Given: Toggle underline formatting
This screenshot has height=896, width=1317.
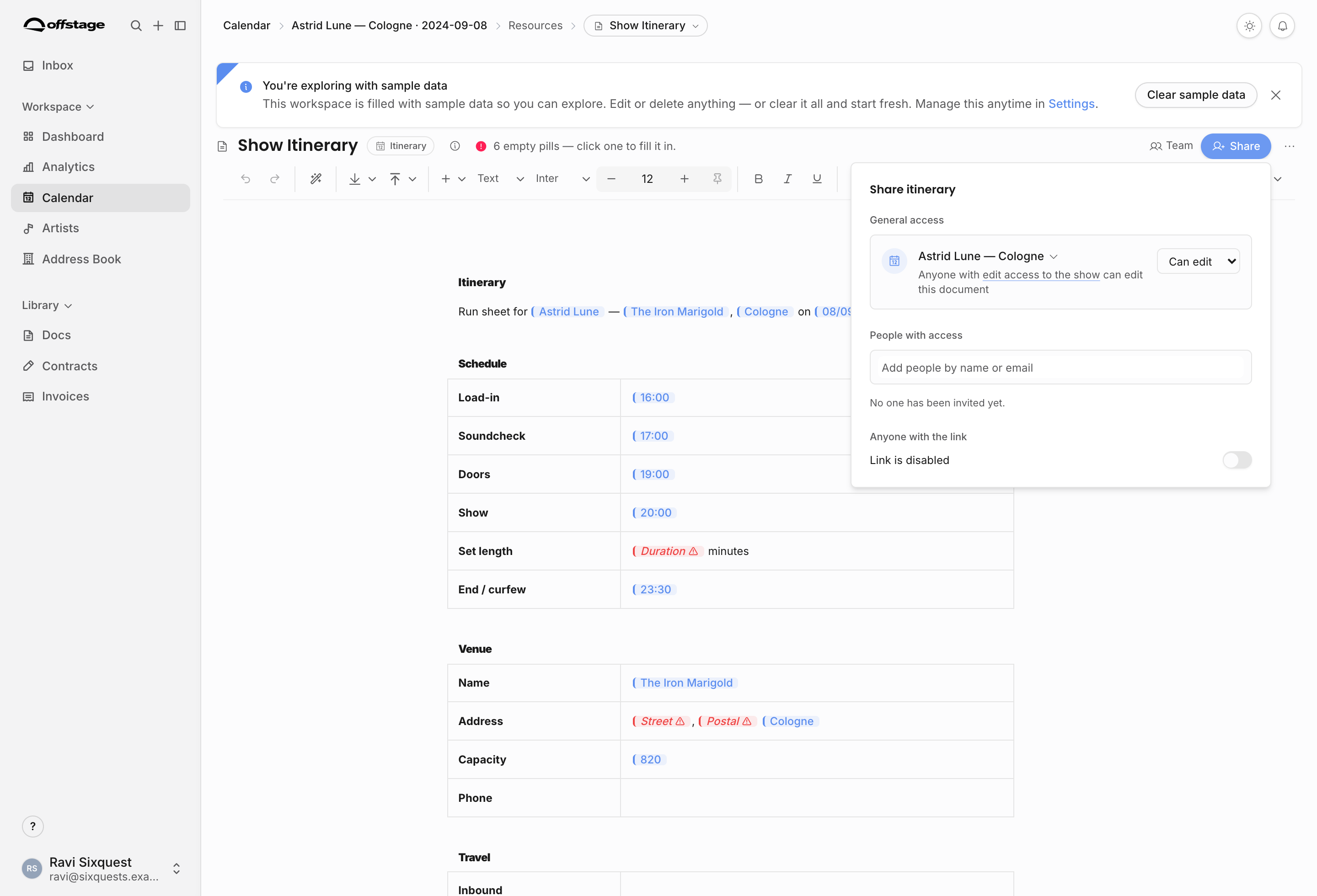Looking at the screenshot, I should [x=817, y=179].
